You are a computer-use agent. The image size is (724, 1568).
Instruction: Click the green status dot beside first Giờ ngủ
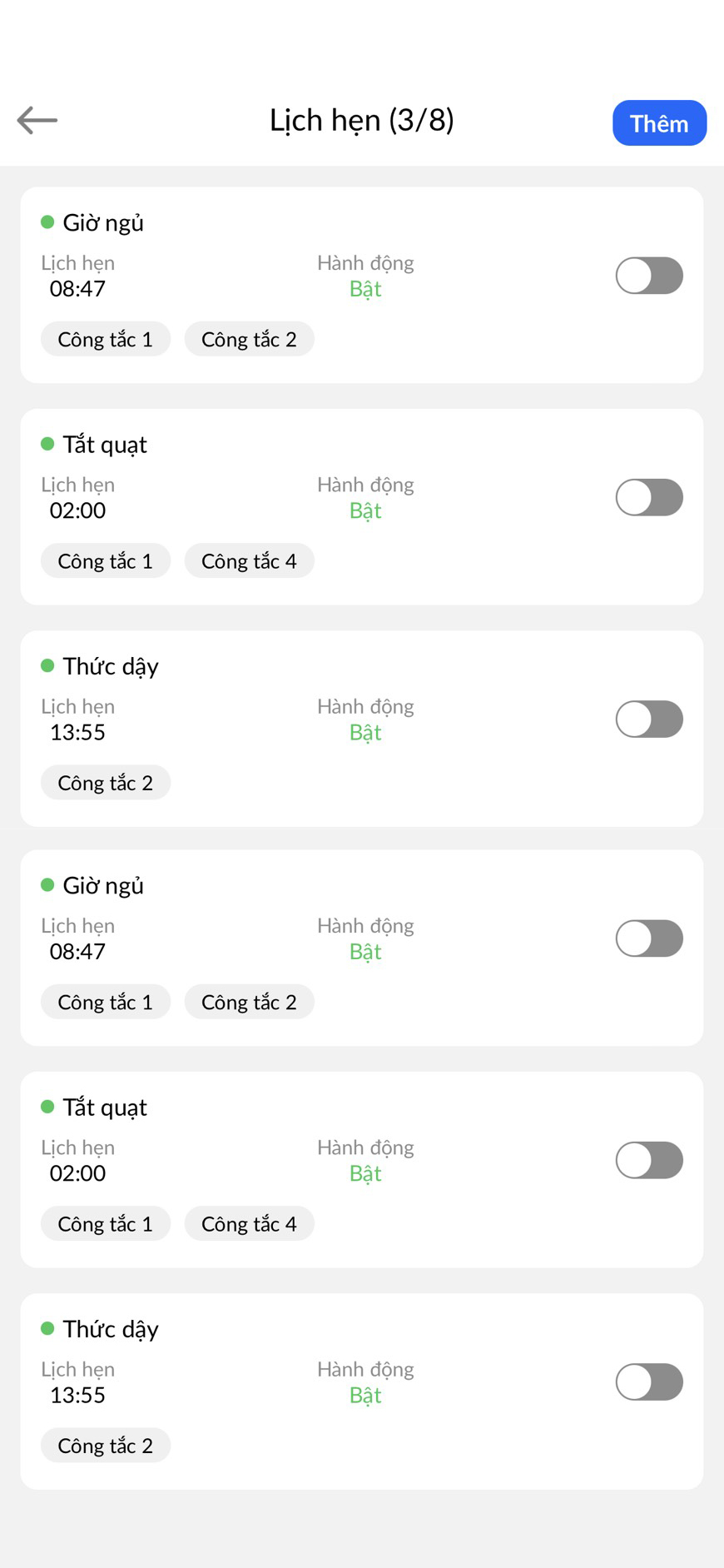(x=47, y=222)
